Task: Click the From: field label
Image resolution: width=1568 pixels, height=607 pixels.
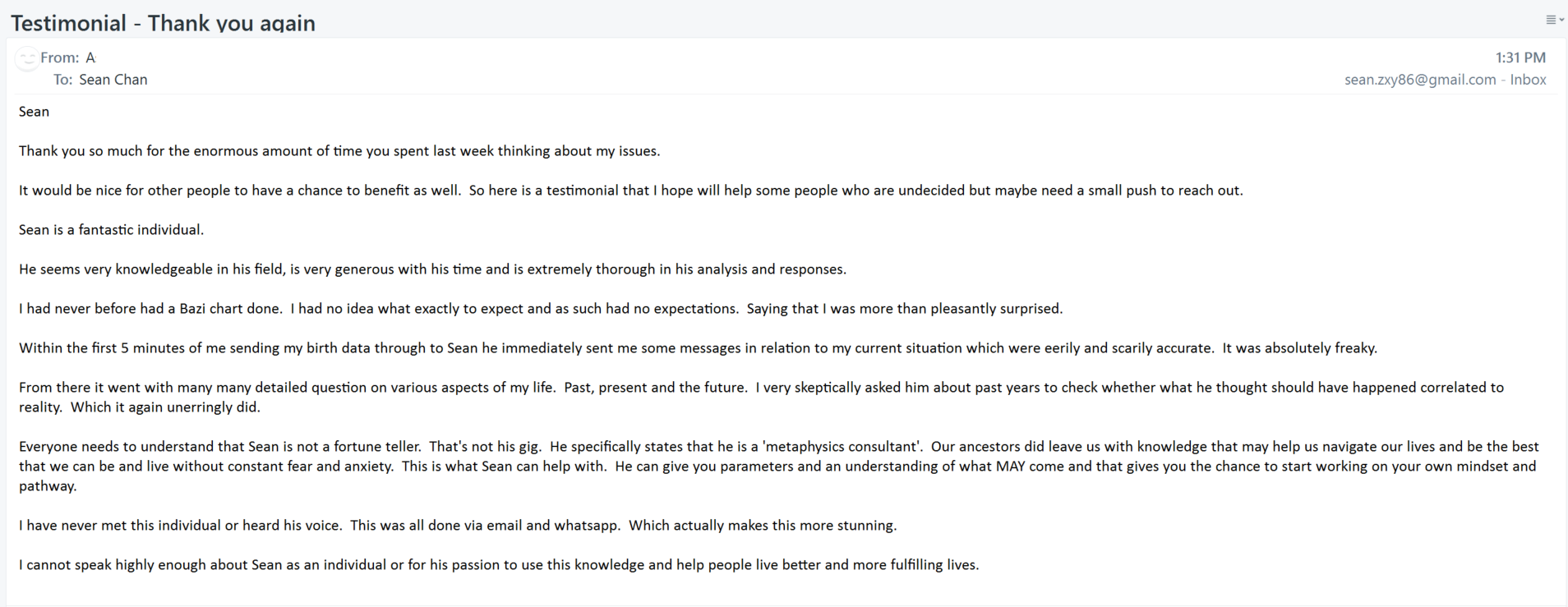Action: point(60,57)
